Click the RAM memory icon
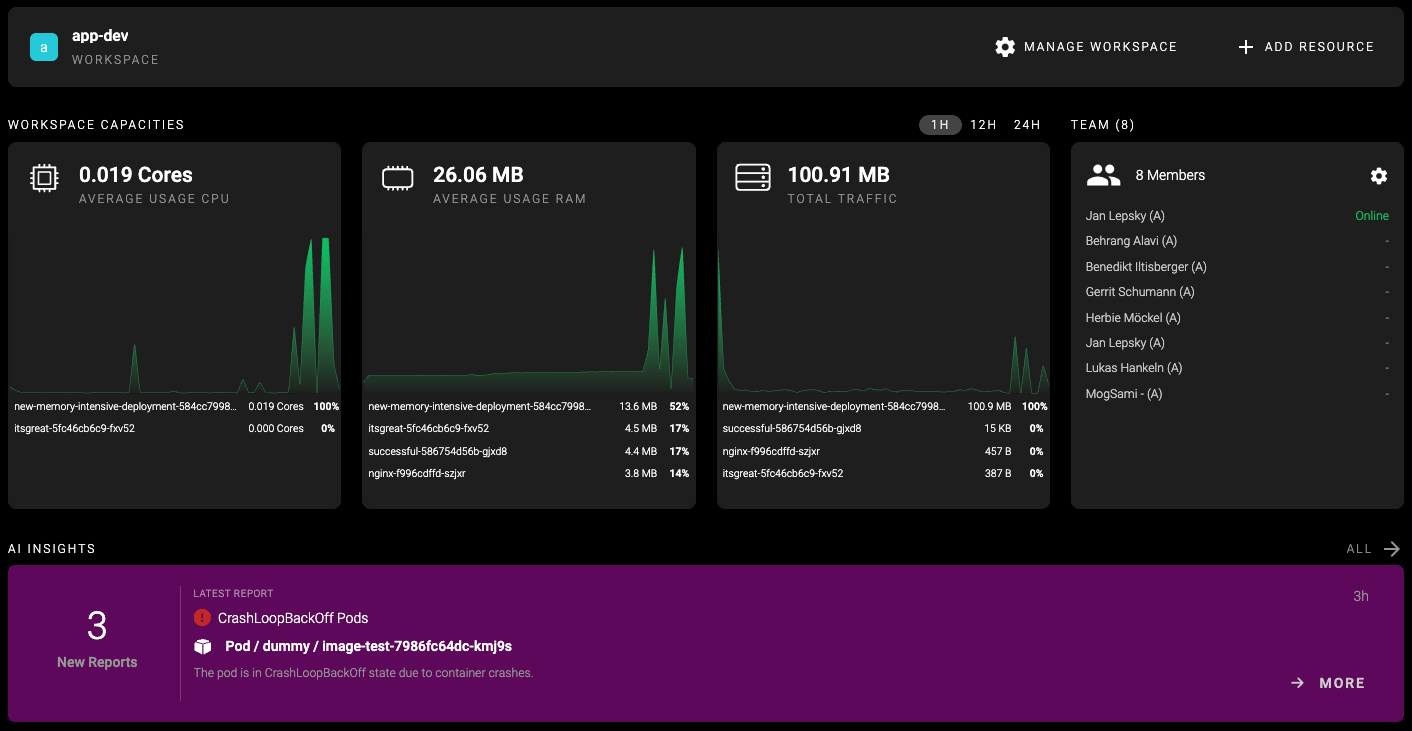This screenshot has width=1412, height=731. tap(398, 178)
